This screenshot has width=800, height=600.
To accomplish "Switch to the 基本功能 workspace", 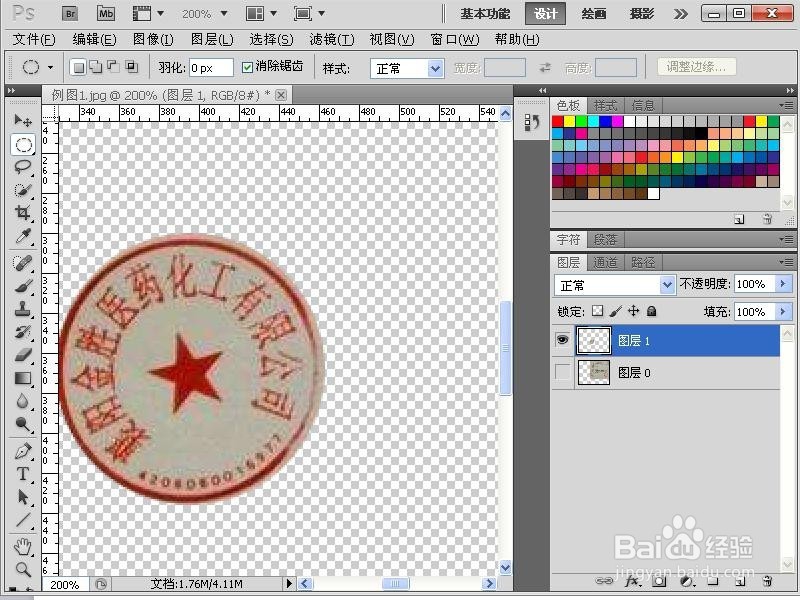I will [485, 14].
